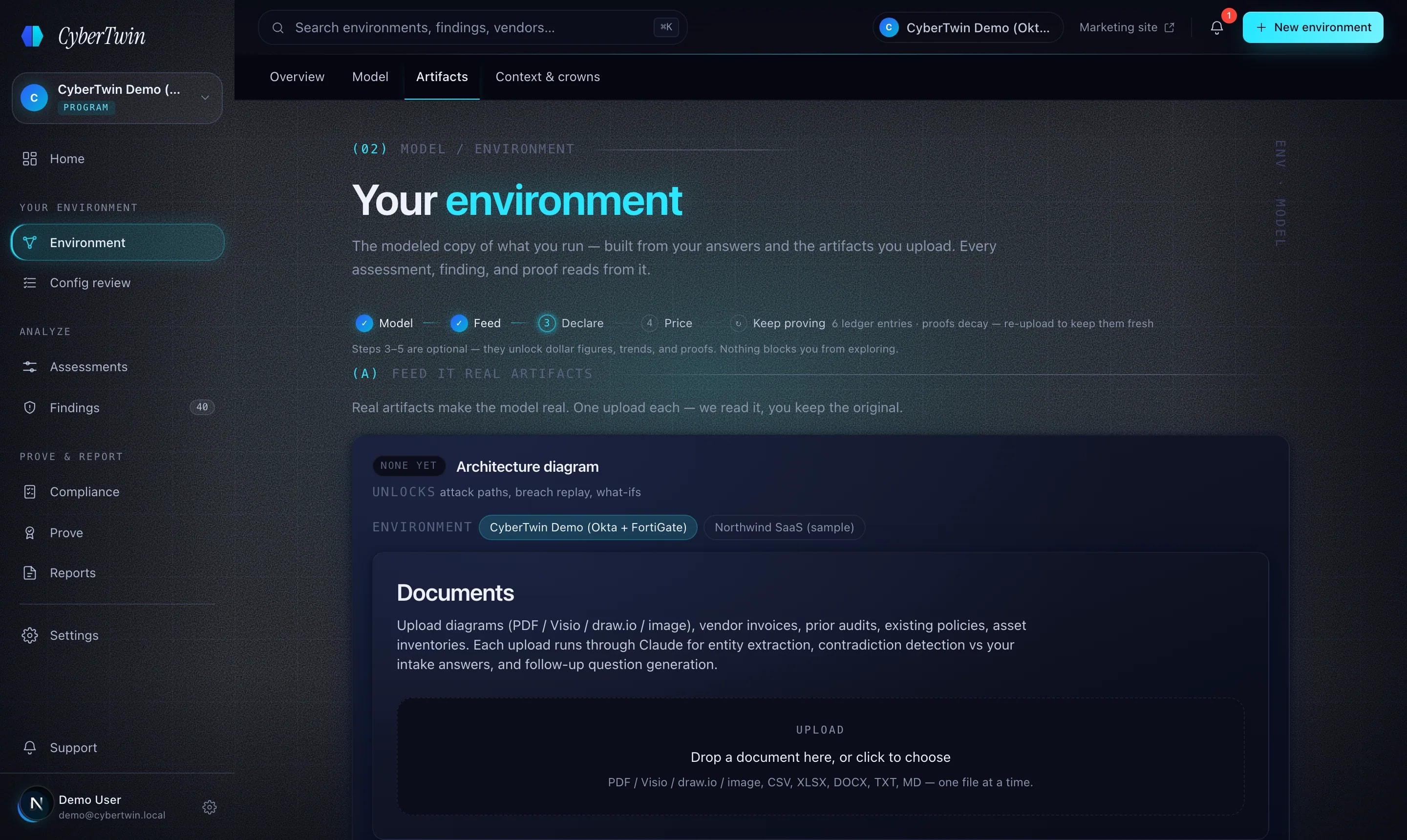The width and height of the screenshot is (1407, 840).
Task: Open Support bell icon
Action: (29, 748)
